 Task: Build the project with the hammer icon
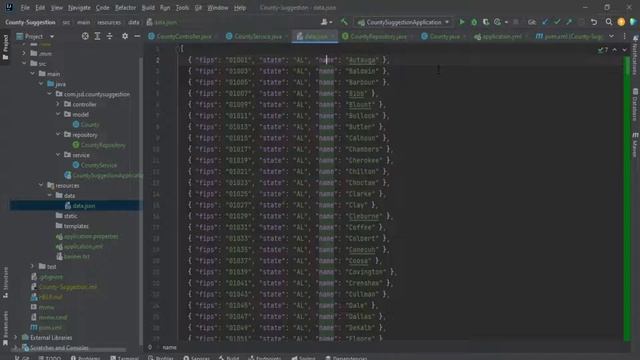tap(344, 22)
